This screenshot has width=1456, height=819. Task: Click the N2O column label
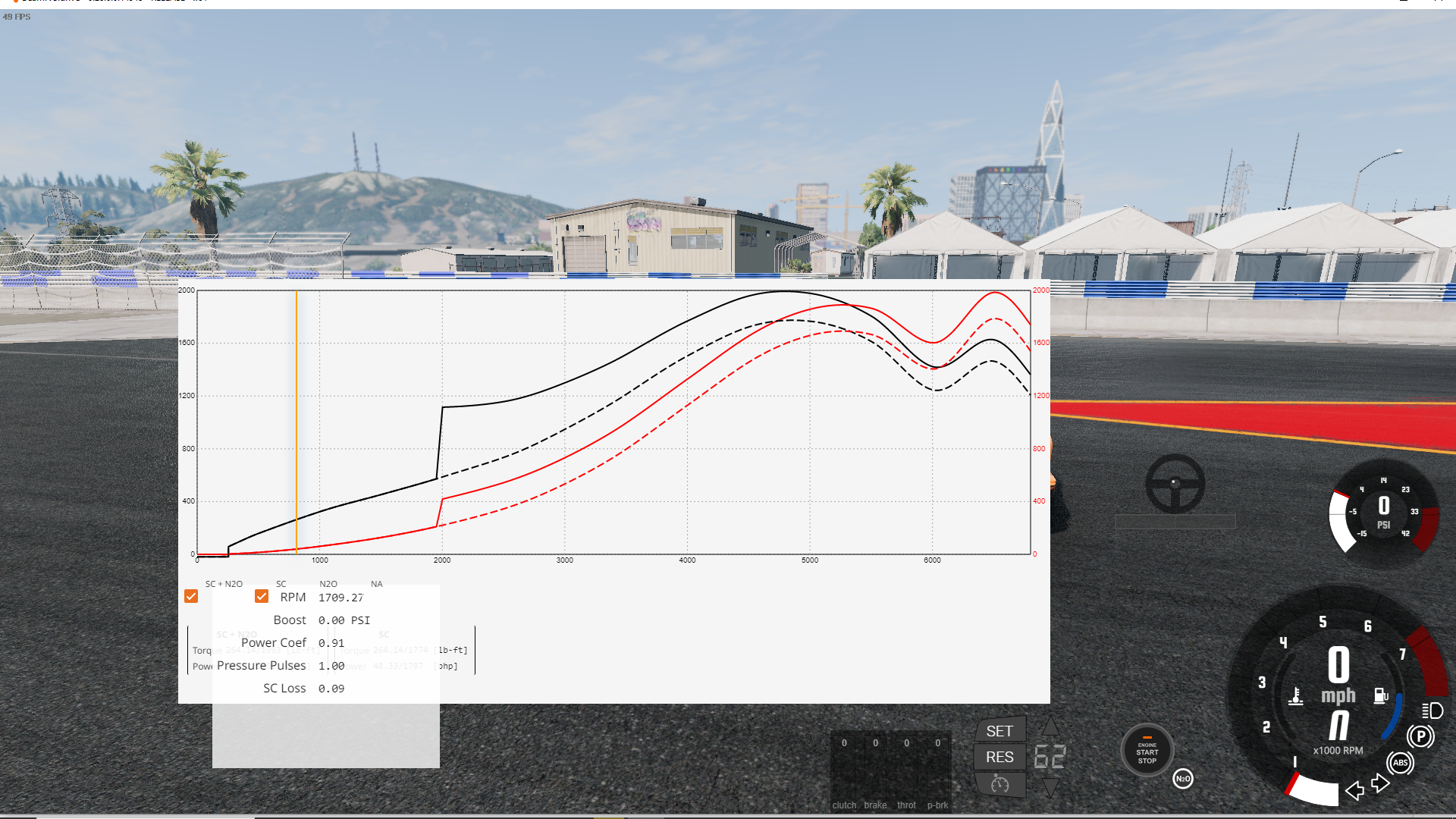click(x=328, y=584)
